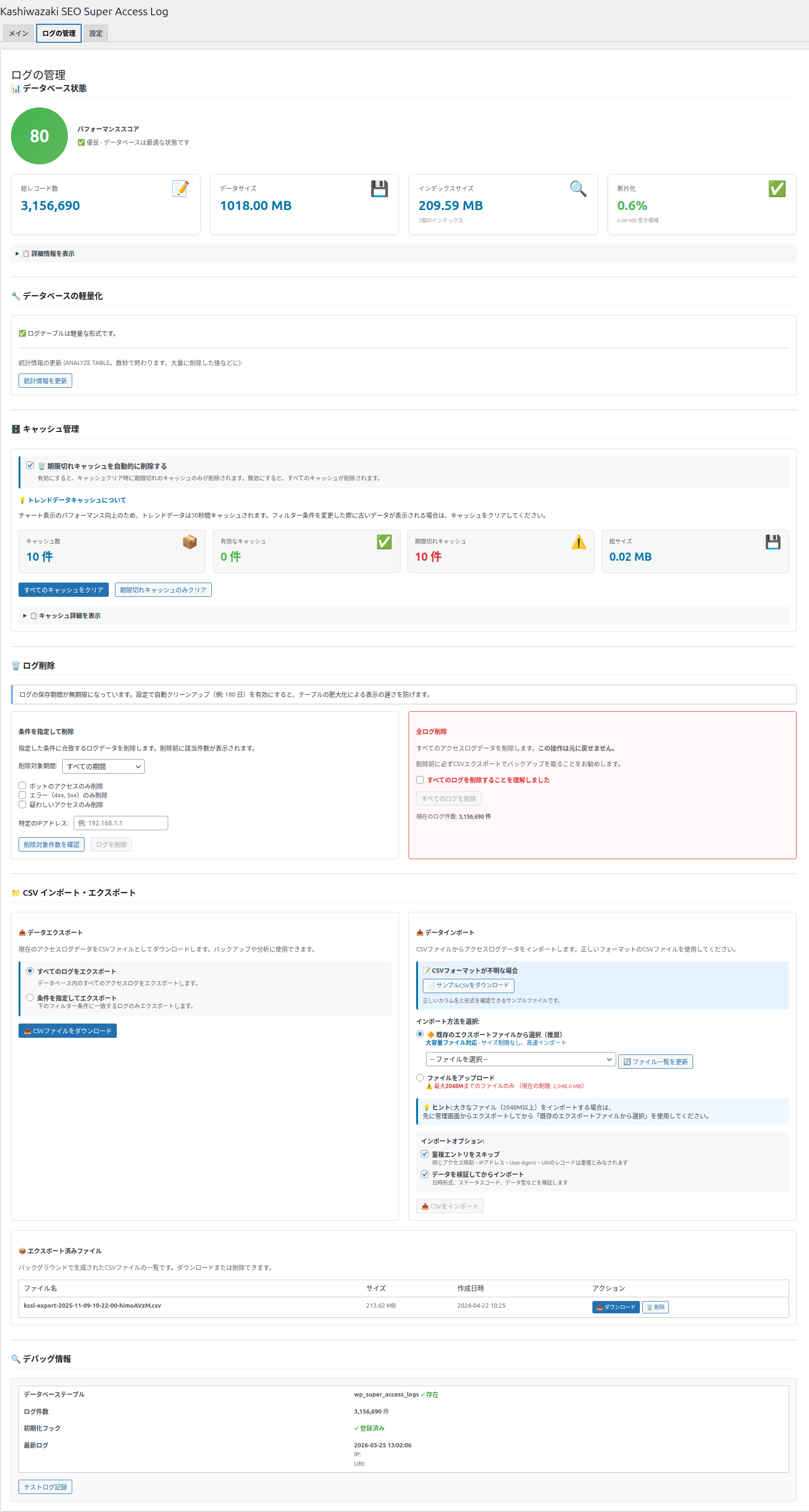Click the floppy icon on 総サイズ card
This screenshot has height=1512, width=809.
click(x=772, y=542)
